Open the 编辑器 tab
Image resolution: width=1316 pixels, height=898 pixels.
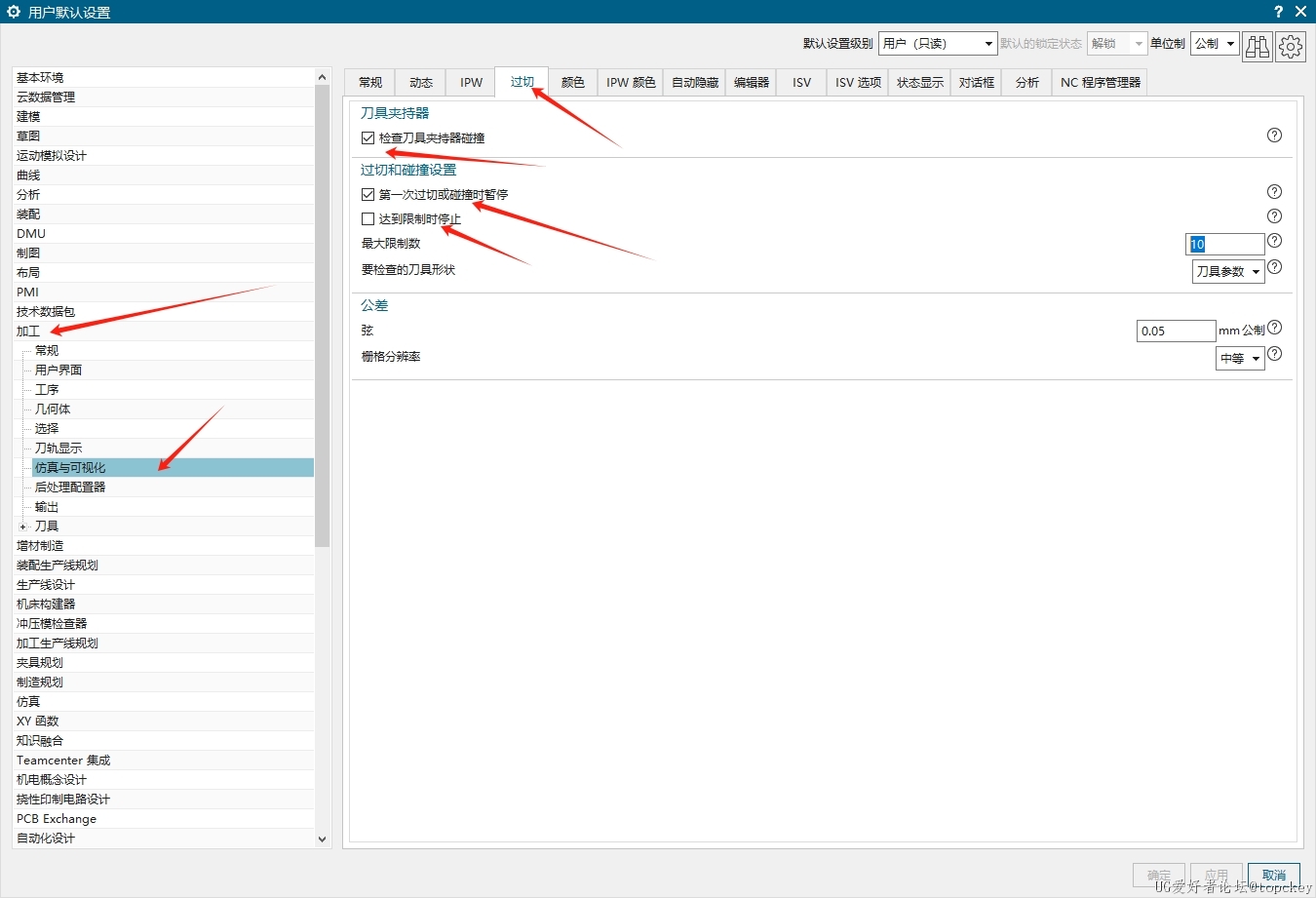coord(752,83)
